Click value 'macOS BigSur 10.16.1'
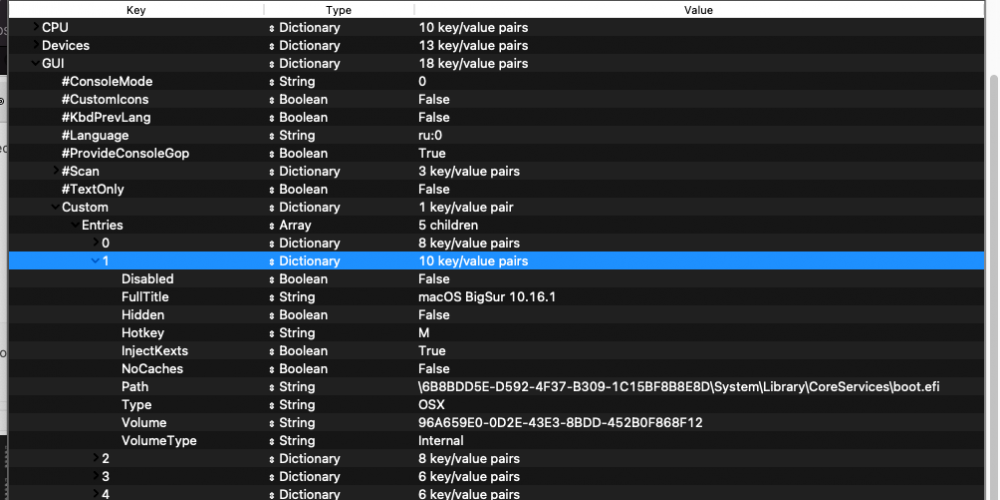The width and height of the screenshot is (1000, 500). tap(487, 297)
